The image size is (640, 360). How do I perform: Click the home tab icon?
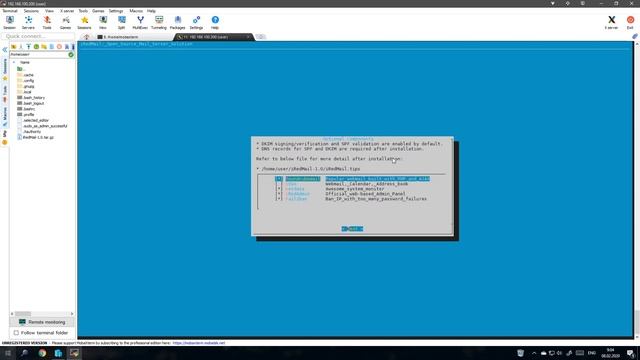(x=86, y=37)
